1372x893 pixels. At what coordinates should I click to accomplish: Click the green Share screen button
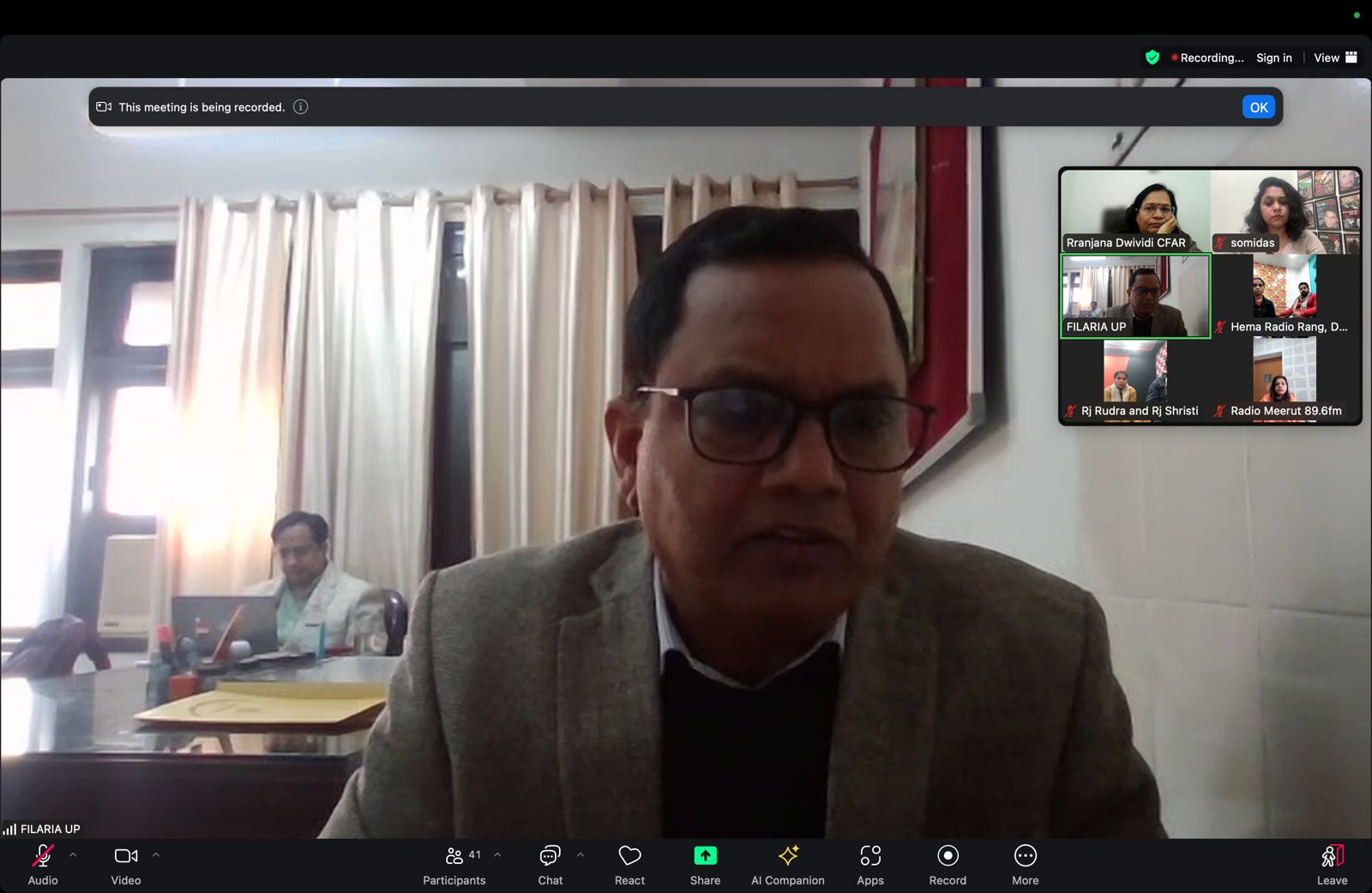coord(705,864)
